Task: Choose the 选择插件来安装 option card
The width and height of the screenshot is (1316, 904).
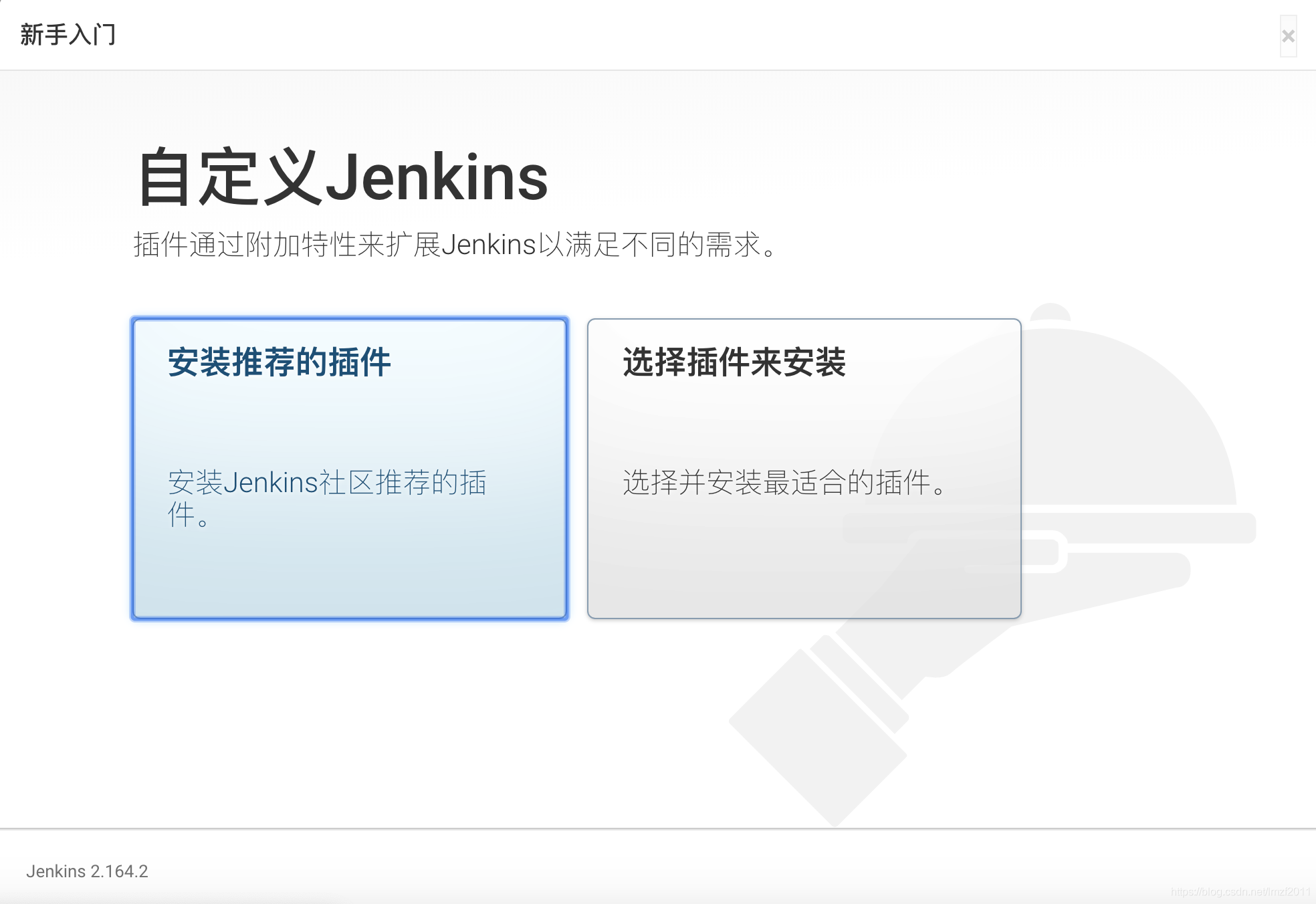Action: [804, 469]
